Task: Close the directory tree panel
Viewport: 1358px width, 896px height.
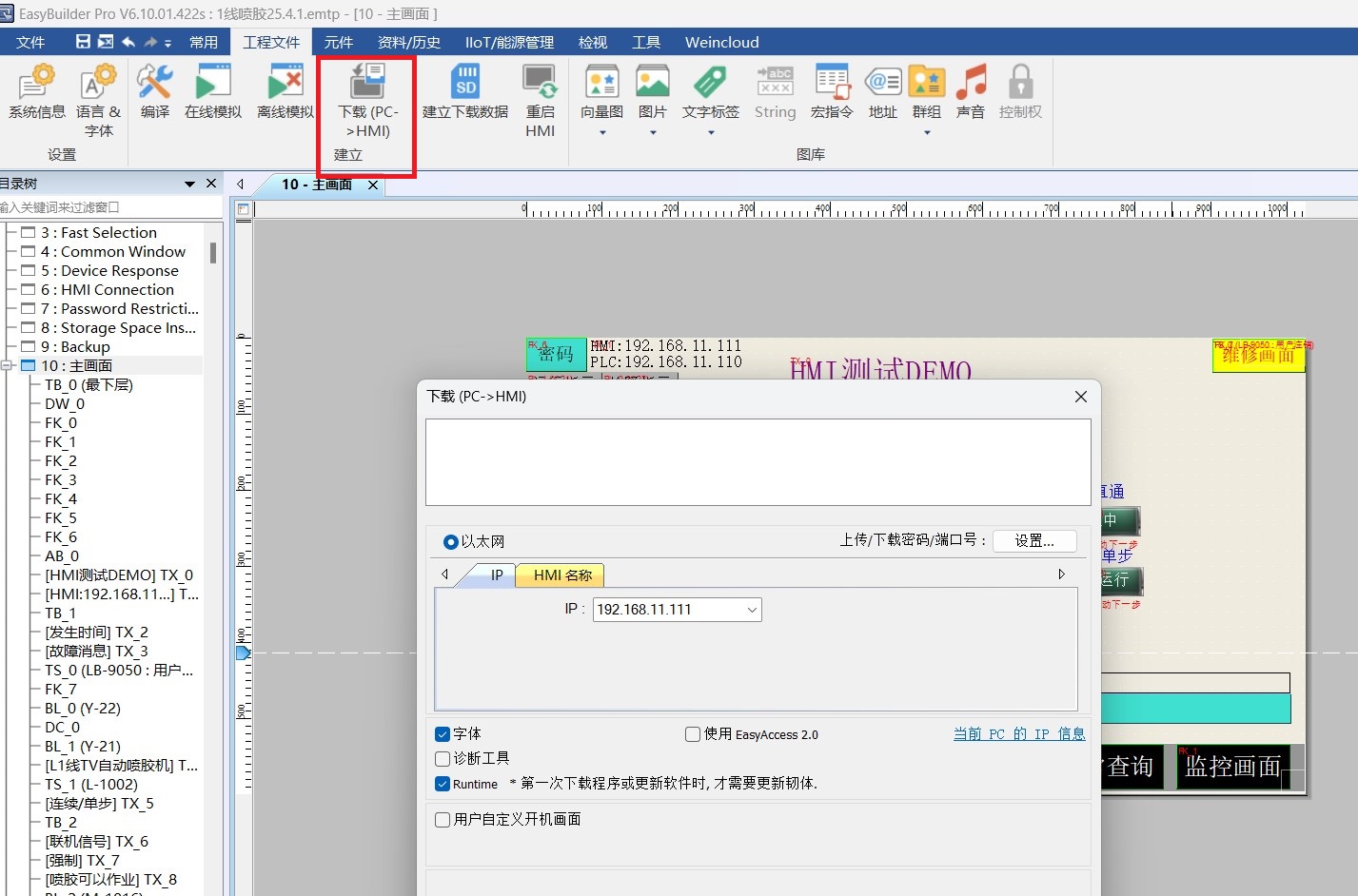Action: (x=211, y=184)
